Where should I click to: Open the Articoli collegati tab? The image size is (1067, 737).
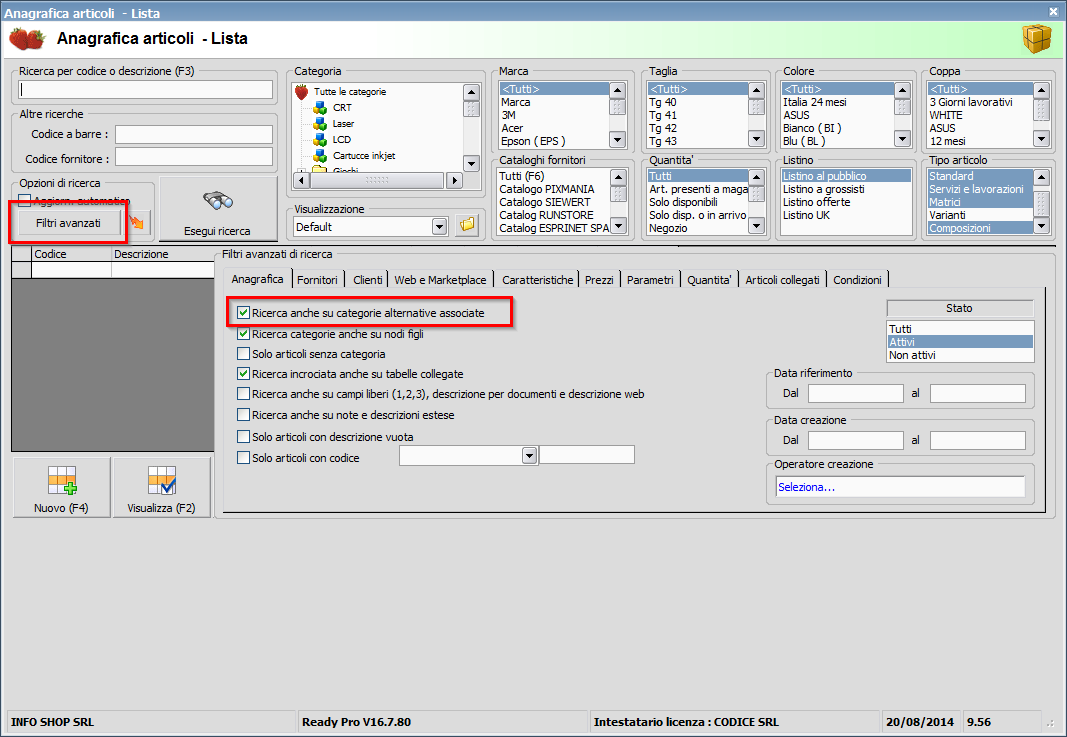(783, 280)
